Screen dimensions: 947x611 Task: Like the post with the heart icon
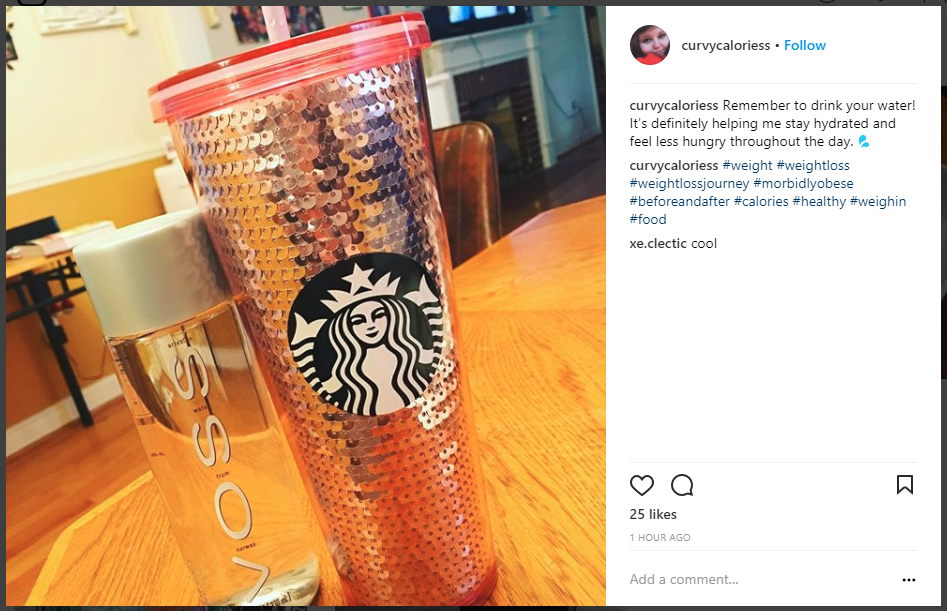[641, 485]
